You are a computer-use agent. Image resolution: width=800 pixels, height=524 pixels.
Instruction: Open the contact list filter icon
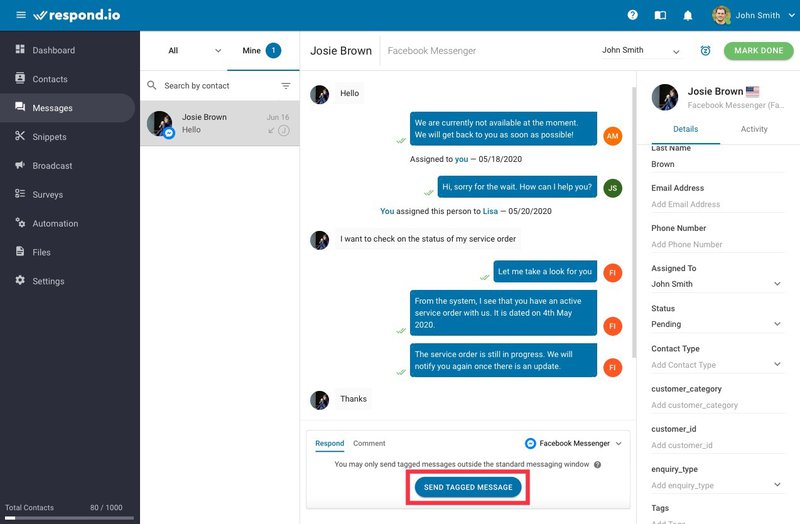click(x=286, y=86)
